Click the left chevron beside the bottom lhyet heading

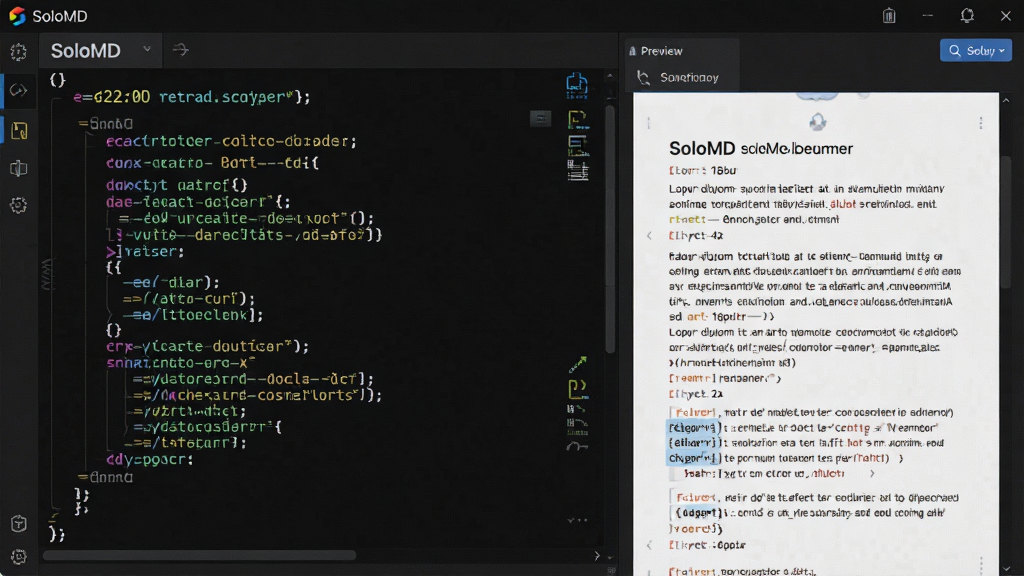(x=649, y=545)
